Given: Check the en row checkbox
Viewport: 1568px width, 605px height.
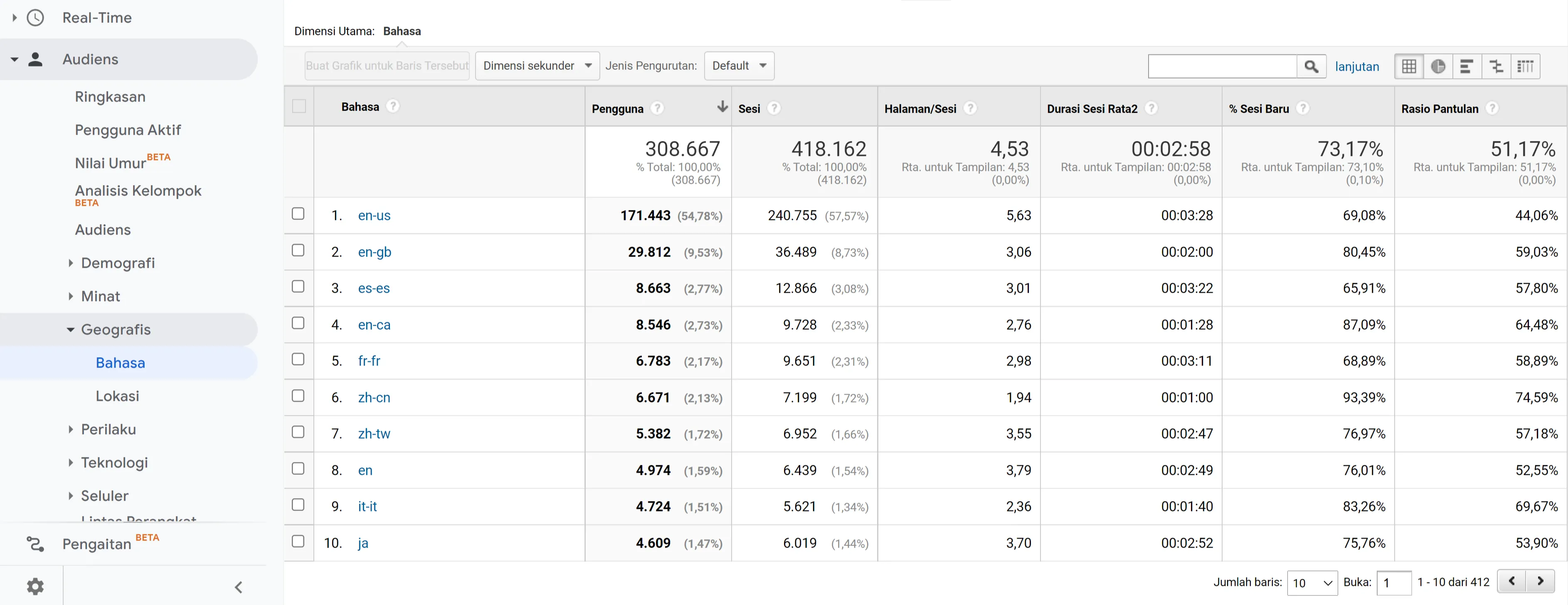Looking at the screenshot, I should [x=298, y=468].
